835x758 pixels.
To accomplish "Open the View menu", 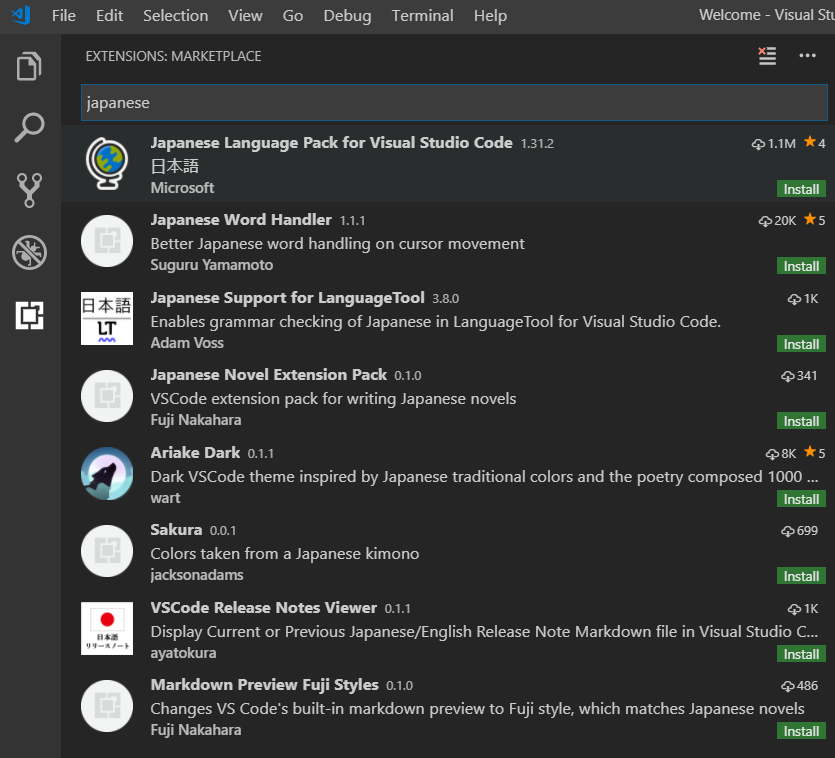I will pyautogui.click(x=245, y=15).
